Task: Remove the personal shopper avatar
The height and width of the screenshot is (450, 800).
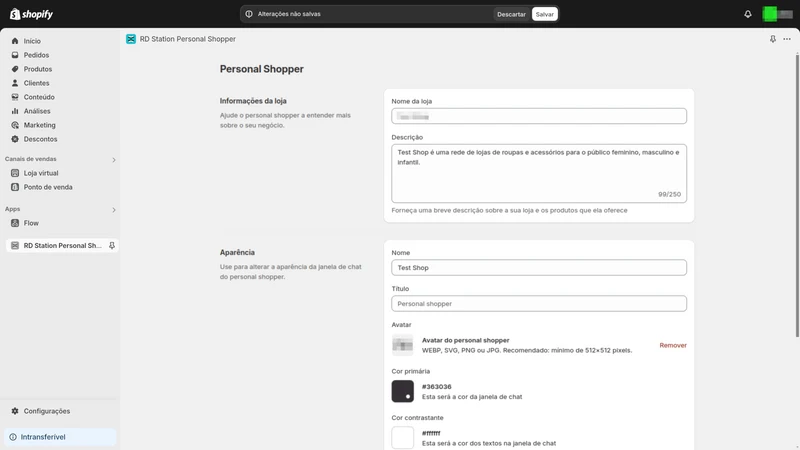Action: [673, 345]
